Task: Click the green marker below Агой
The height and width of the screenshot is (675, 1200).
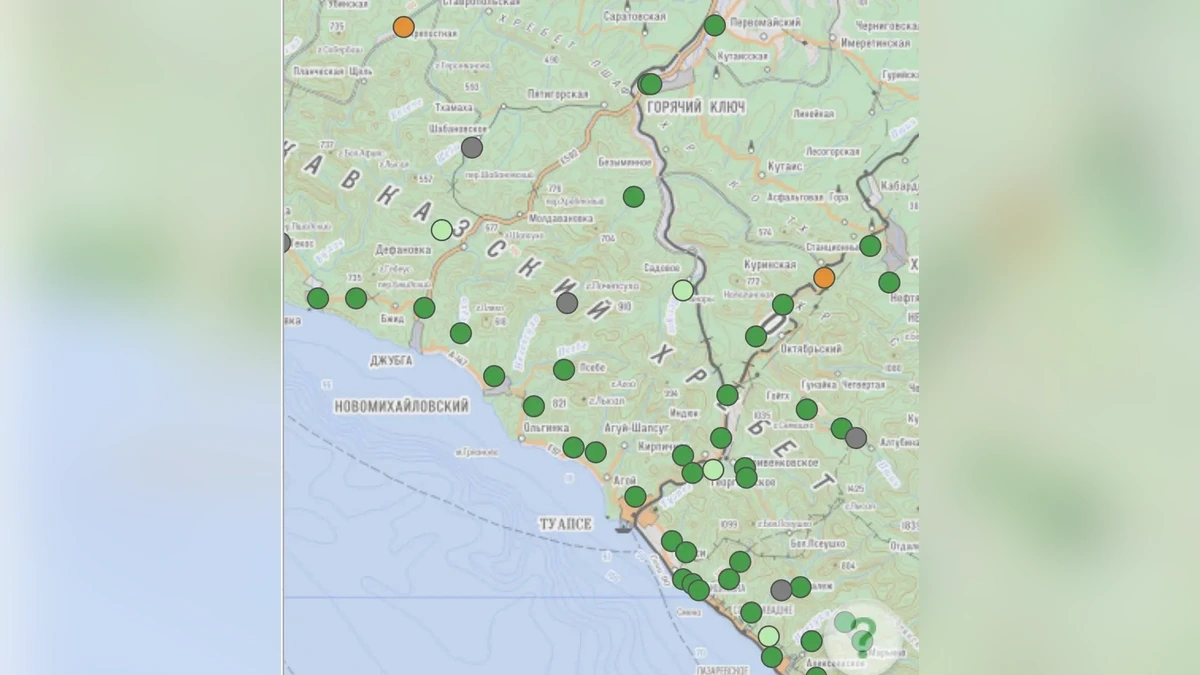Action: [635, 497]
